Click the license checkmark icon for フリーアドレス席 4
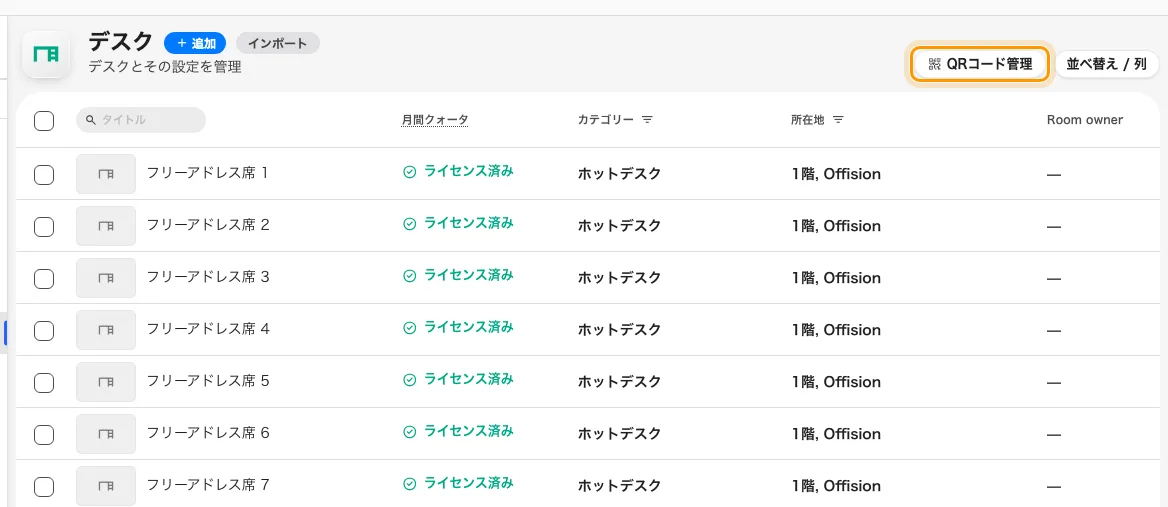 409,328
